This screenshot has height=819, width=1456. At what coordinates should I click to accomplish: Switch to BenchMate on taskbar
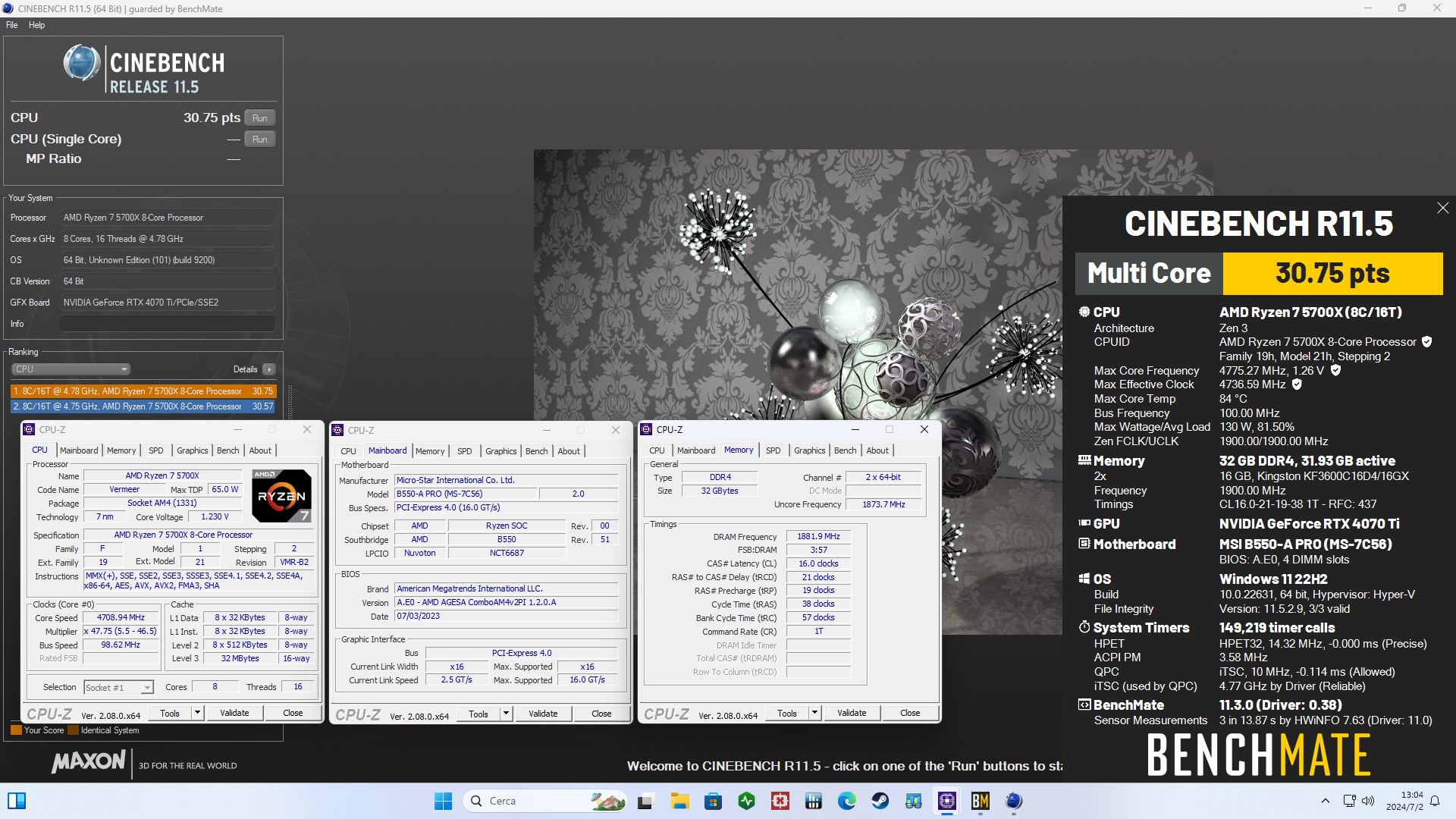click(981, 801)
